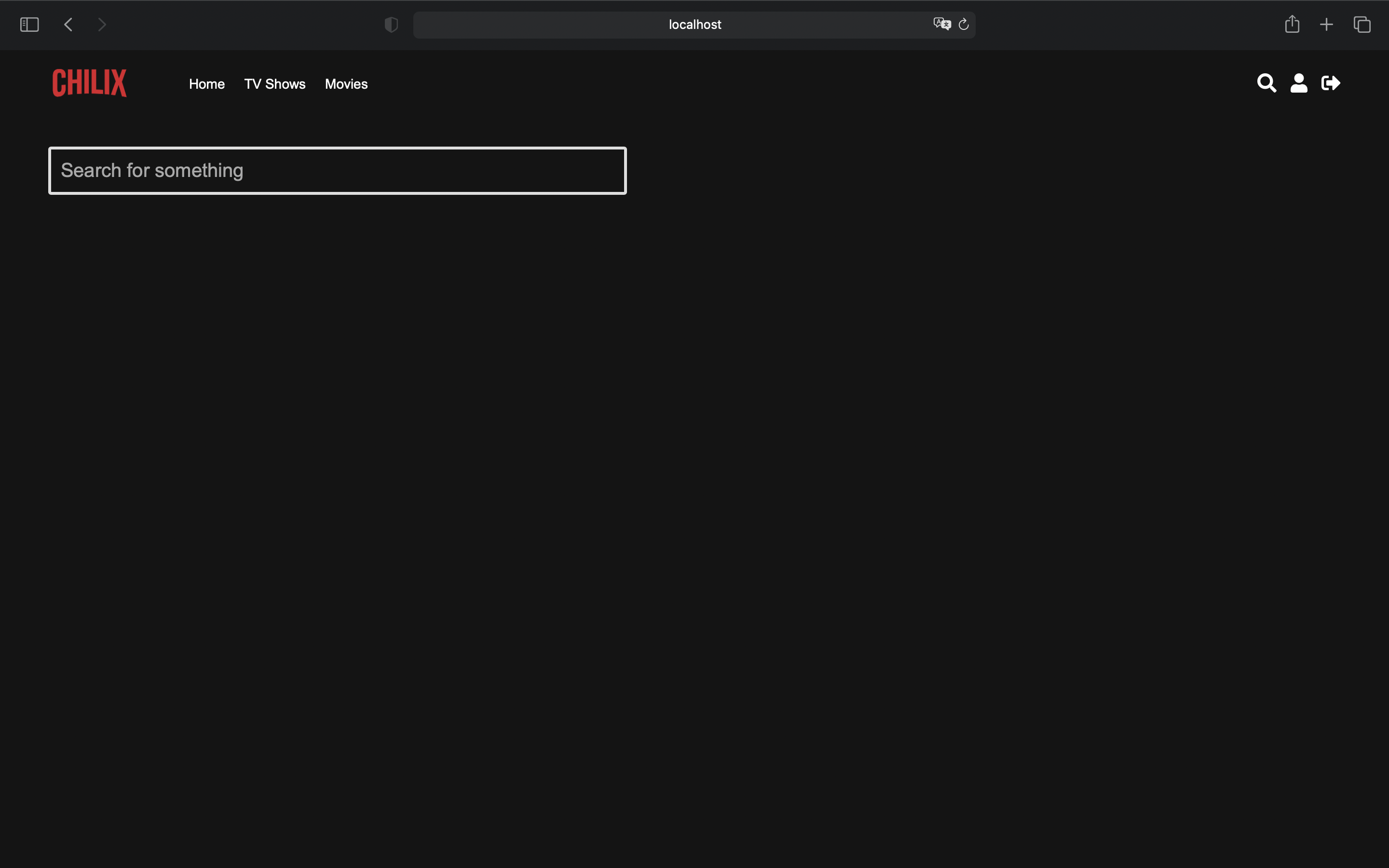
Task: Click the page reload icon
Action: click(962, 24)
